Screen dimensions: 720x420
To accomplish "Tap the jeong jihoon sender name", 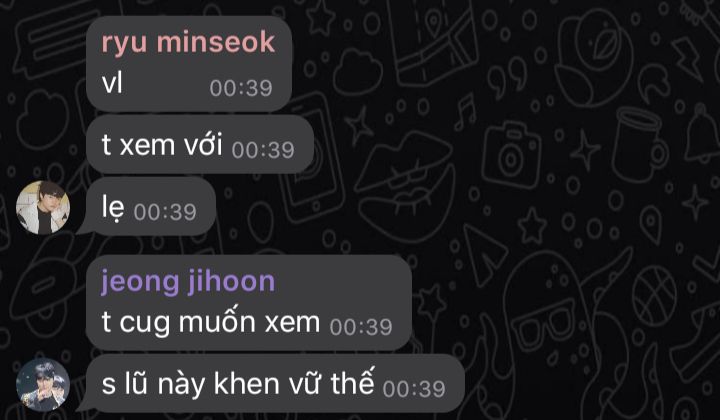I will coord(188,281).
